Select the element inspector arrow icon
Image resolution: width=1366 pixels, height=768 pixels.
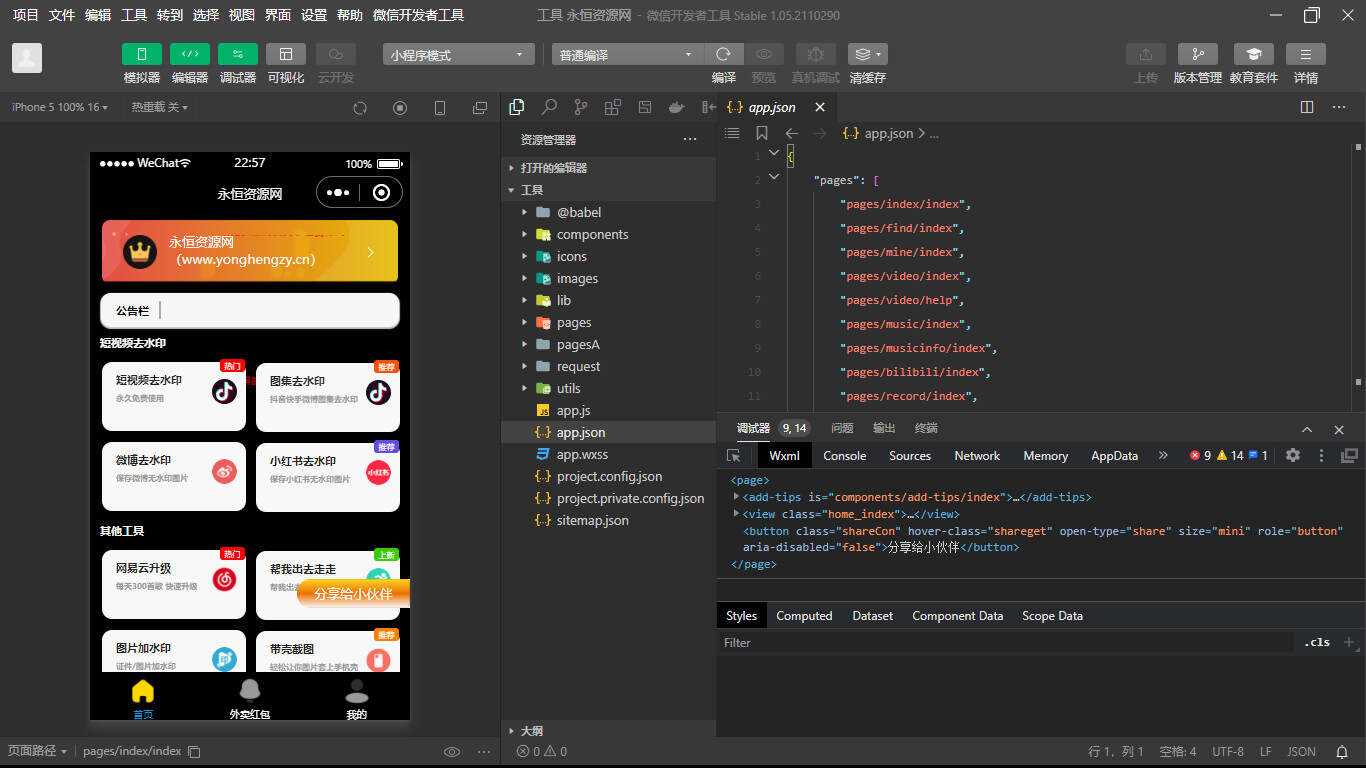pyautogui.click(x=734, y=455)
